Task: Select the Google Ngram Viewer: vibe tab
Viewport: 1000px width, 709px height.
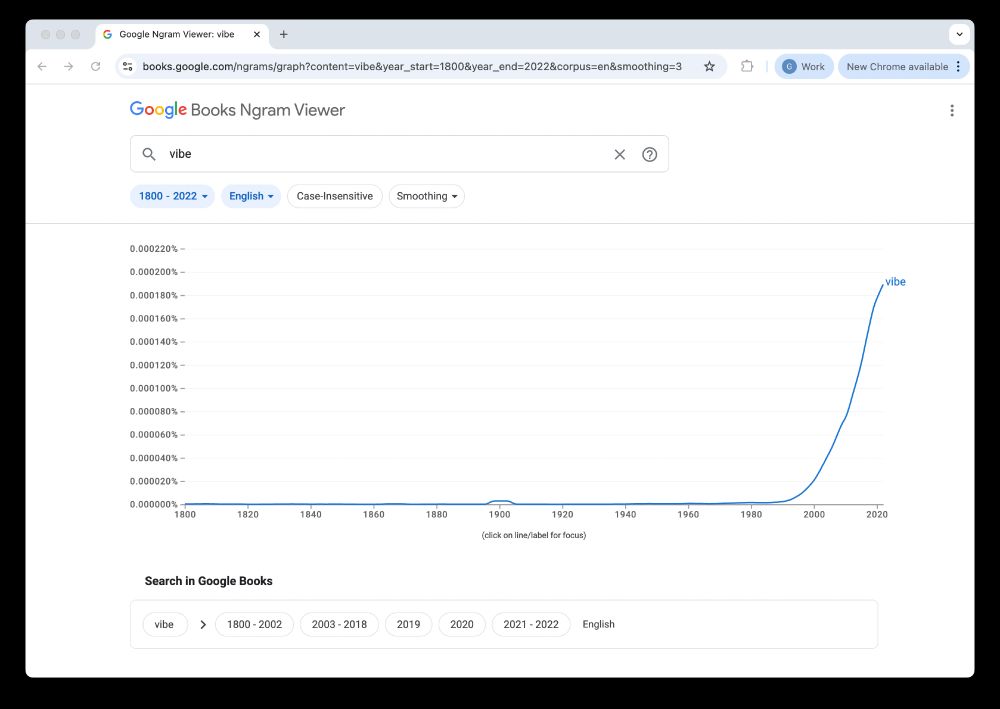Action: point(176,34)
